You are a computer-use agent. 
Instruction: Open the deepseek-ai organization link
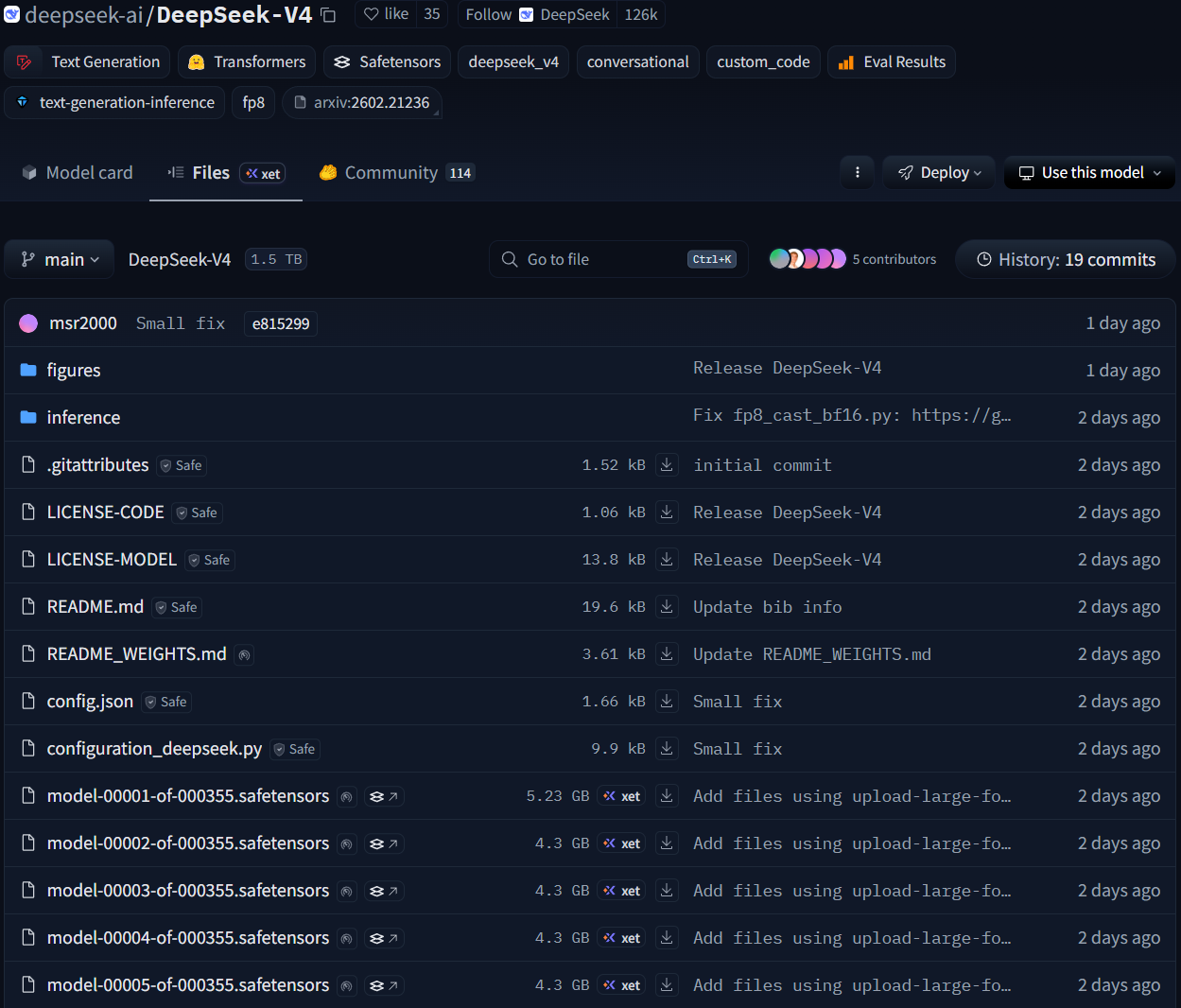pyautogui.click(x=84, y=14)
